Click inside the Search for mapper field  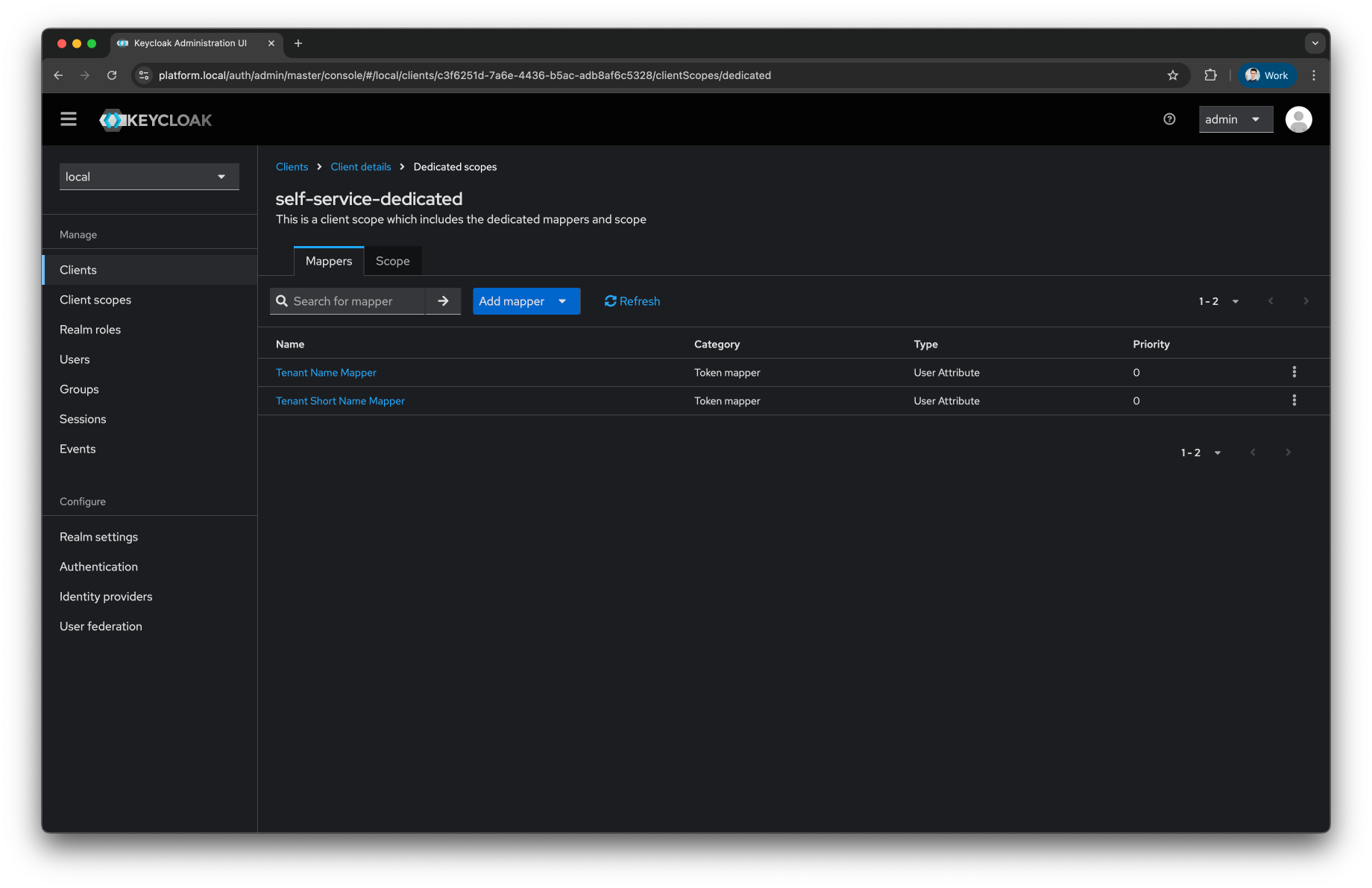coord(350,300)
